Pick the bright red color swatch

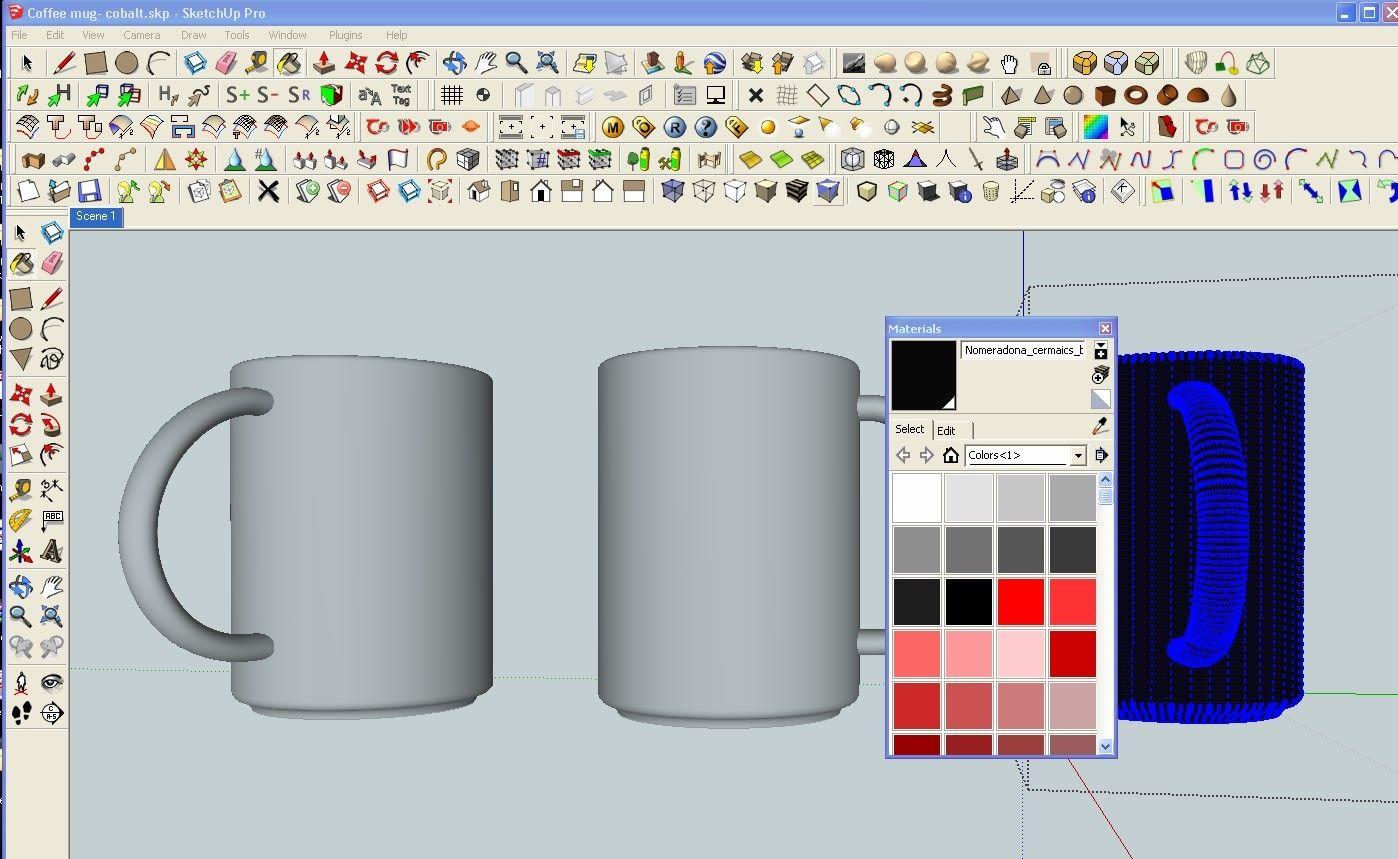point(1021,602)
